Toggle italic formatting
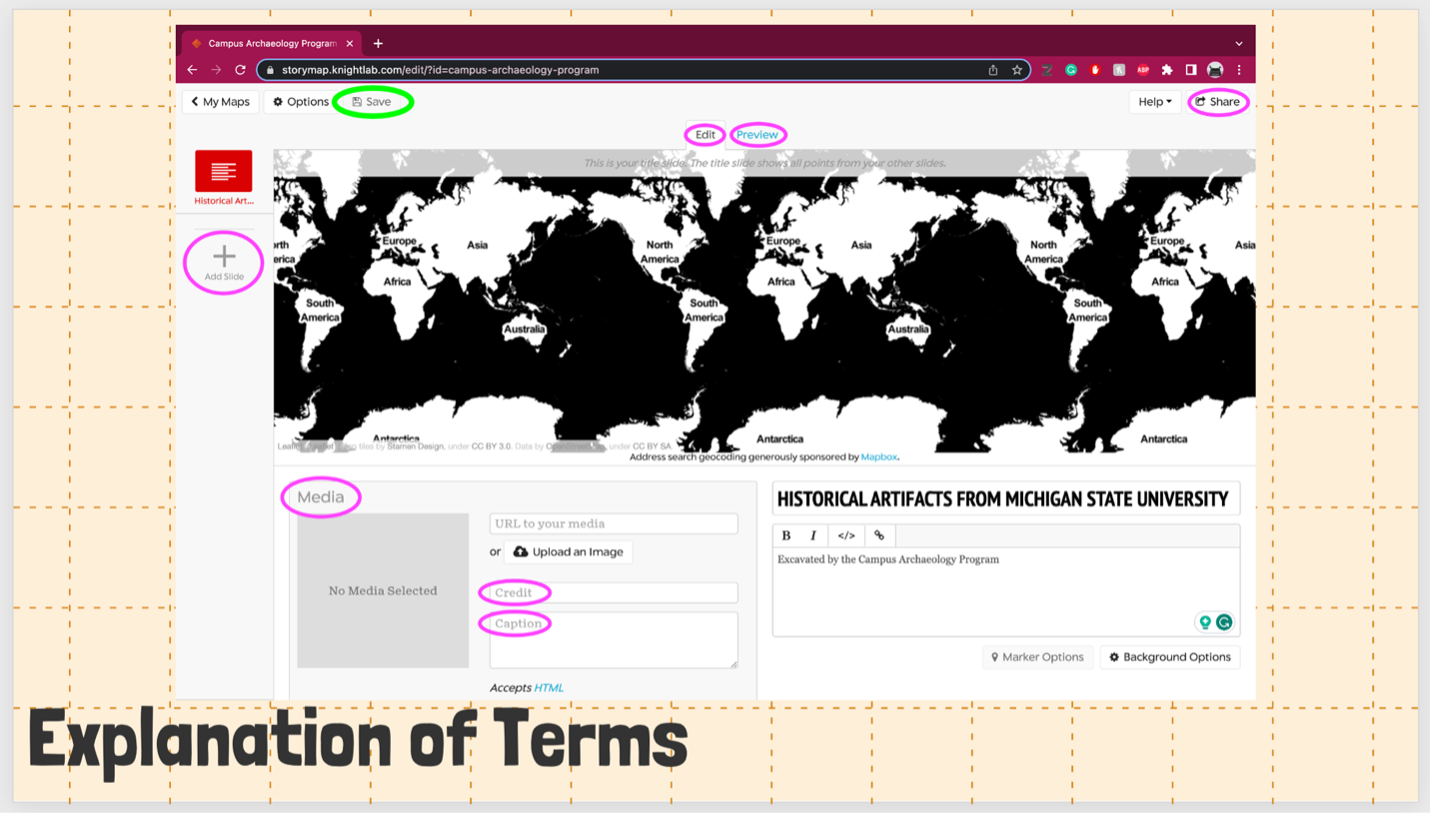The width and height of the screenshot is (1430, 815). click(x=813, y=536)
